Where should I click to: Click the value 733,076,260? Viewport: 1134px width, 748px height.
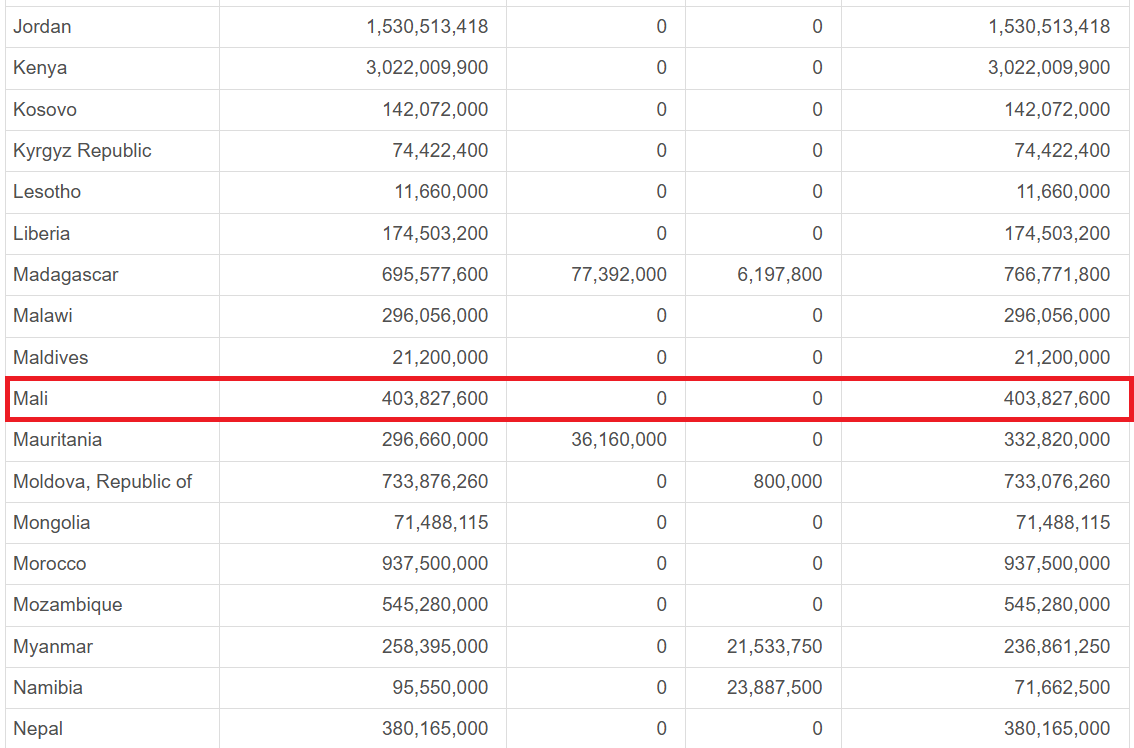(x=1057, y=482)
